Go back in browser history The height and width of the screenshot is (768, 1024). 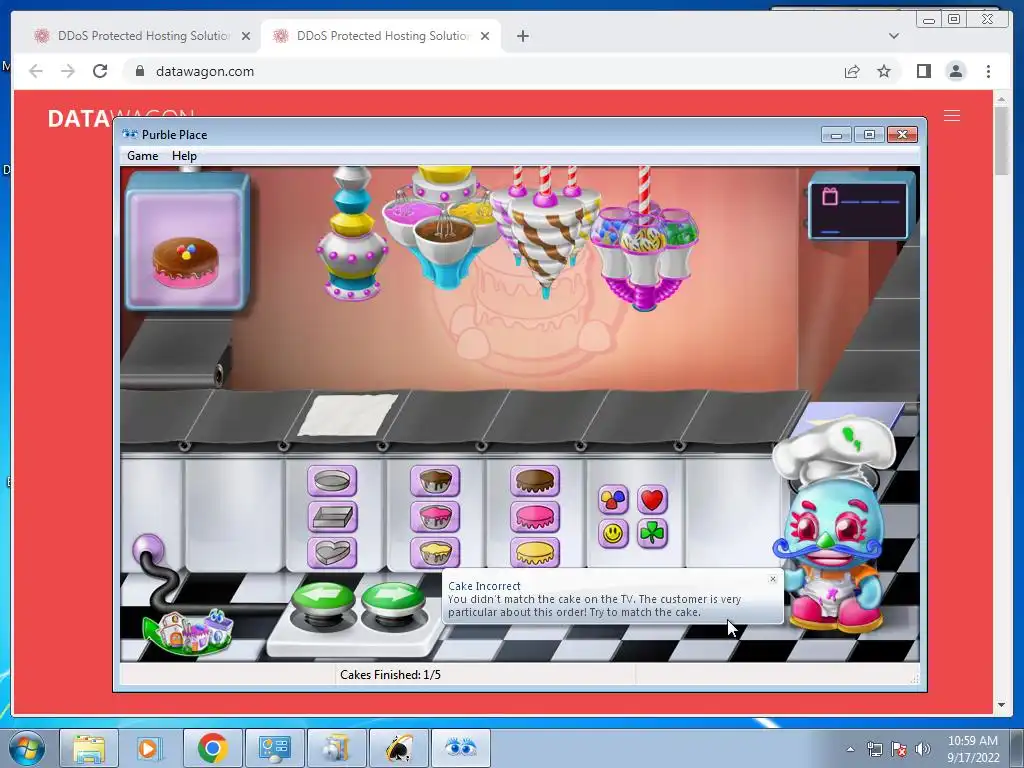point(36,71)
